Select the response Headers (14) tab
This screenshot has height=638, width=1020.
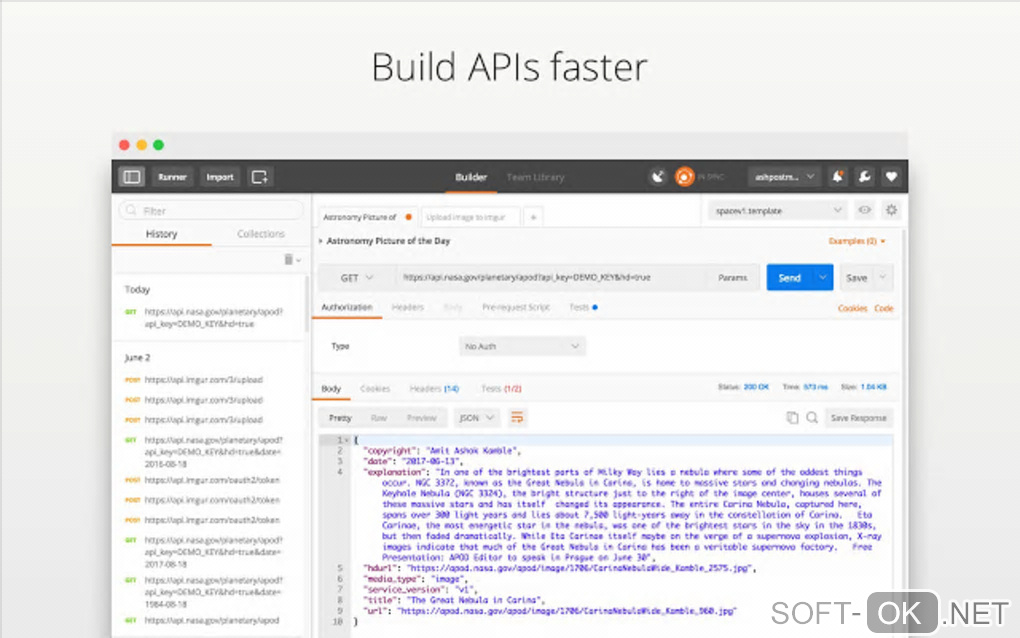(434, 389)
